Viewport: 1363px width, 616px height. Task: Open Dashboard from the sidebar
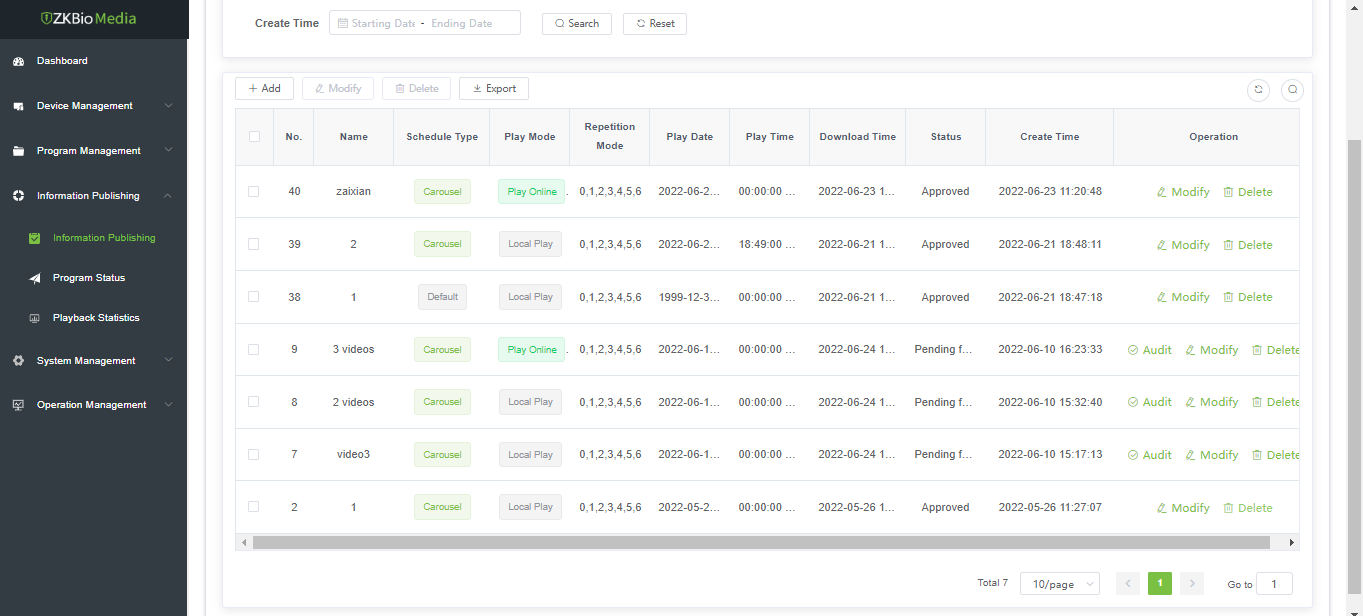62,61
